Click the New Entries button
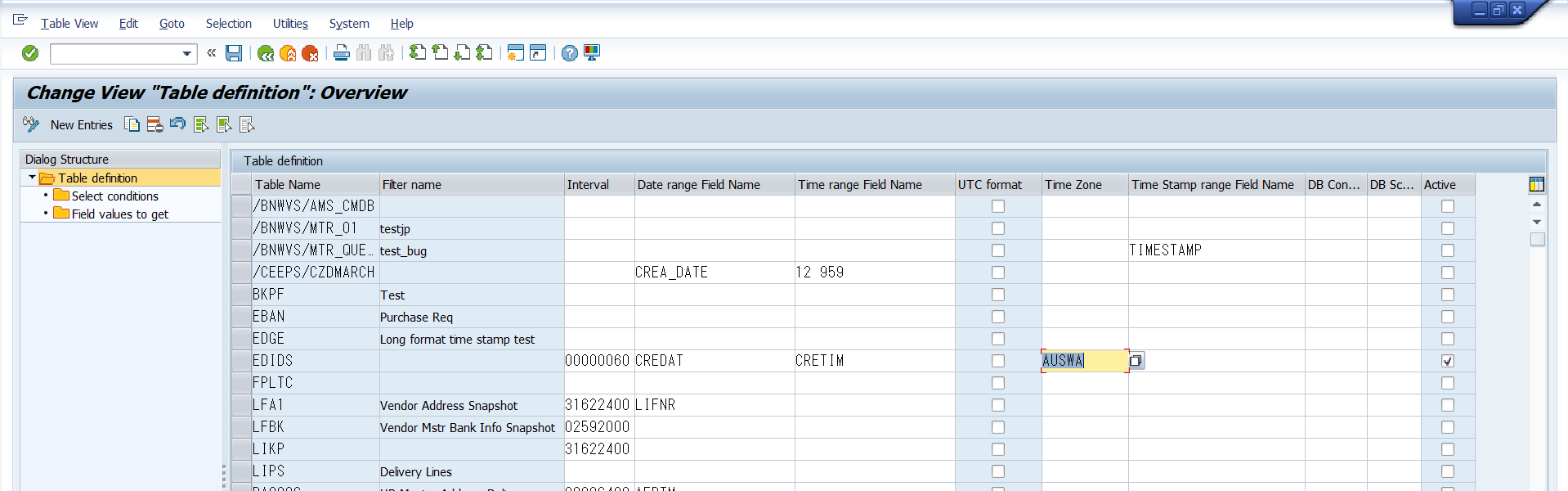 (81, 125)
